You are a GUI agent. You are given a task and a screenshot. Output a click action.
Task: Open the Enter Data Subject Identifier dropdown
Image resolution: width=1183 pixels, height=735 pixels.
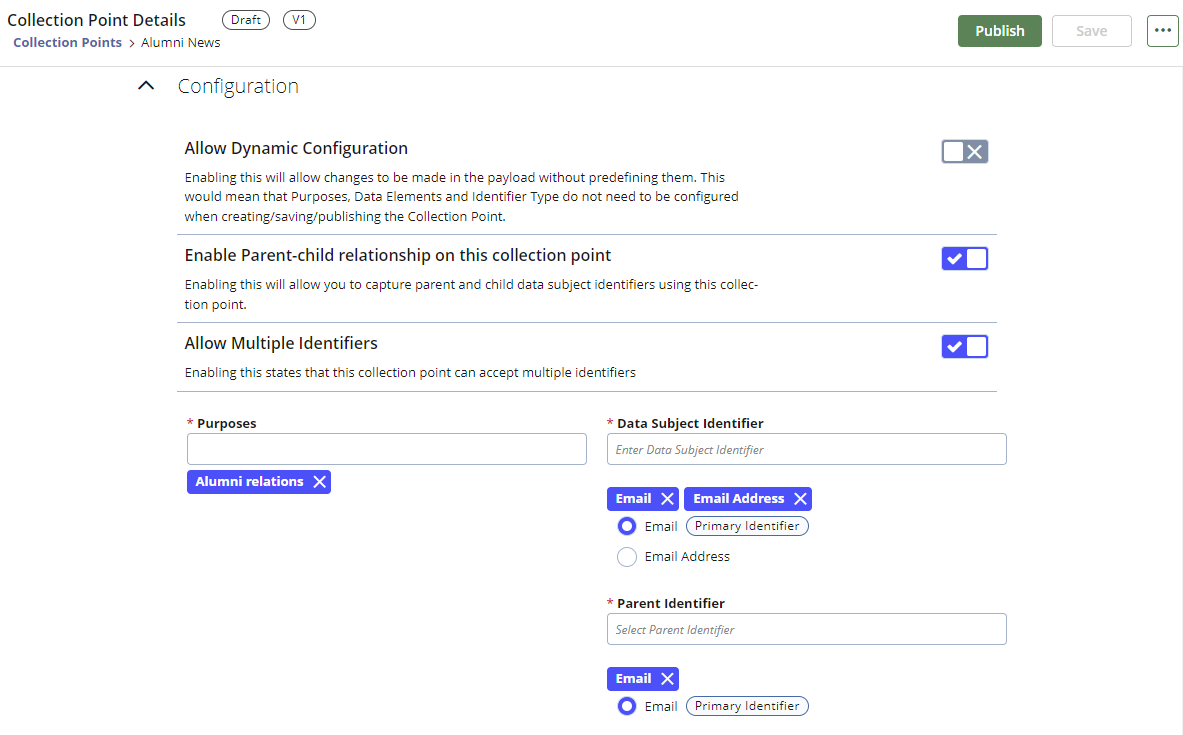point(806,448)
